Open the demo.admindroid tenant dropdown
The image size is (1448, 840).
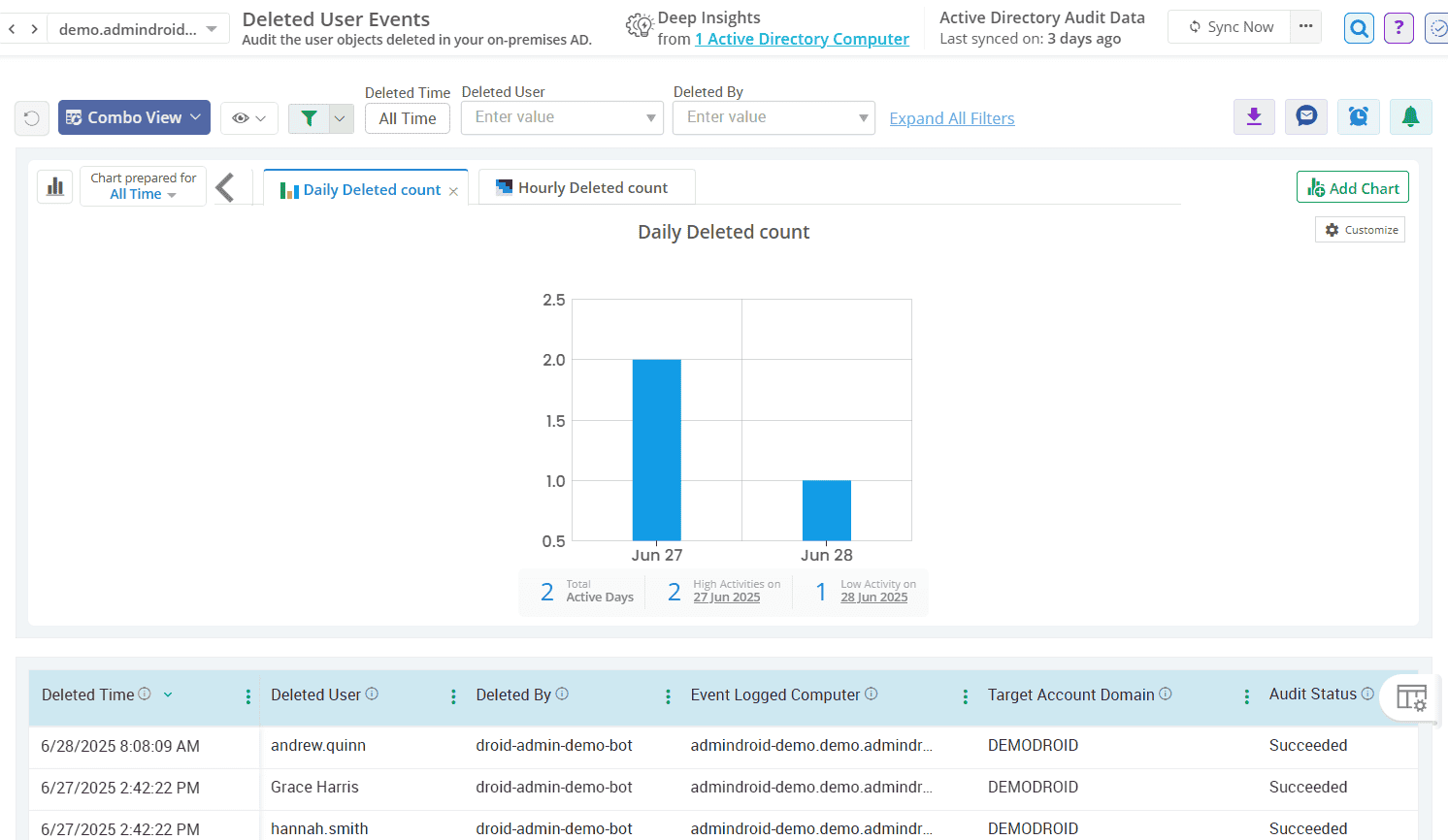(138, 28)
